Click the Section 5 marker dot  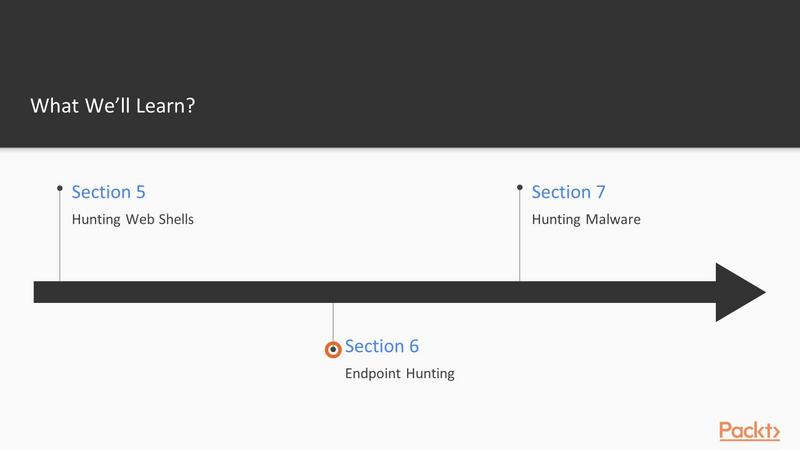60,188
